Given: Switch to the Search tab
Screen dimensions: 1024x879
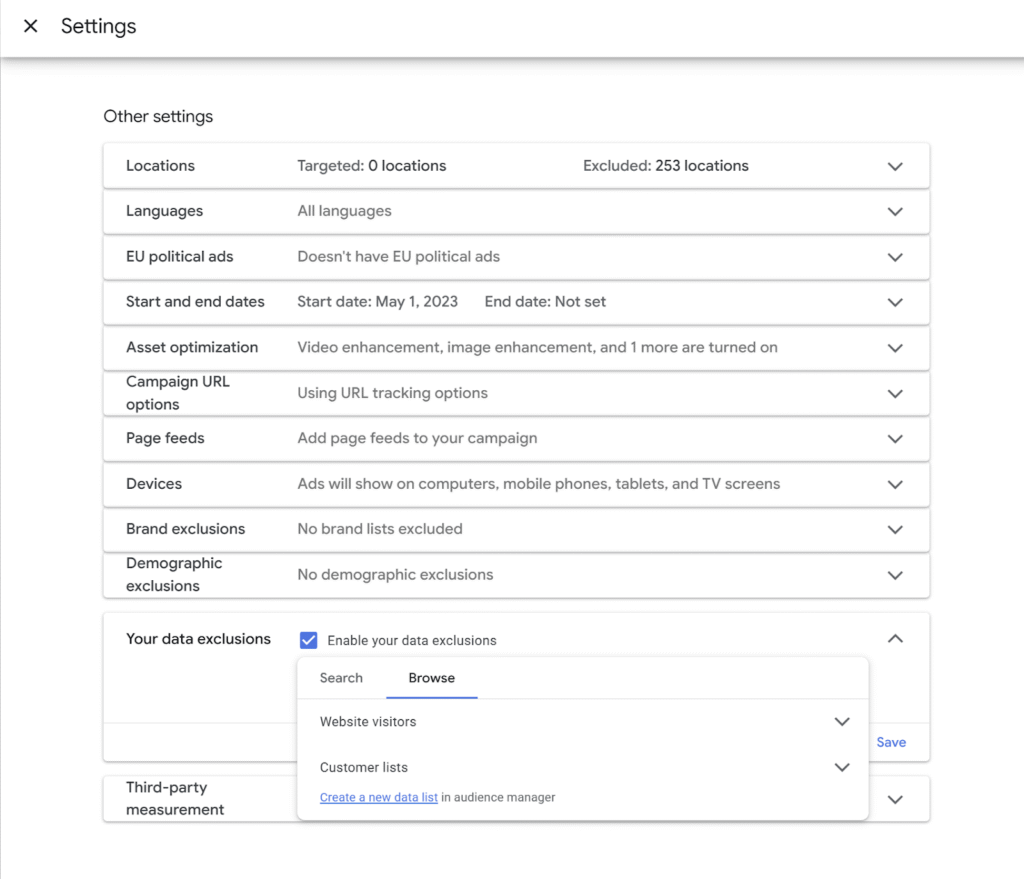Looking at the screenshot, I should [x=341, y=678].
